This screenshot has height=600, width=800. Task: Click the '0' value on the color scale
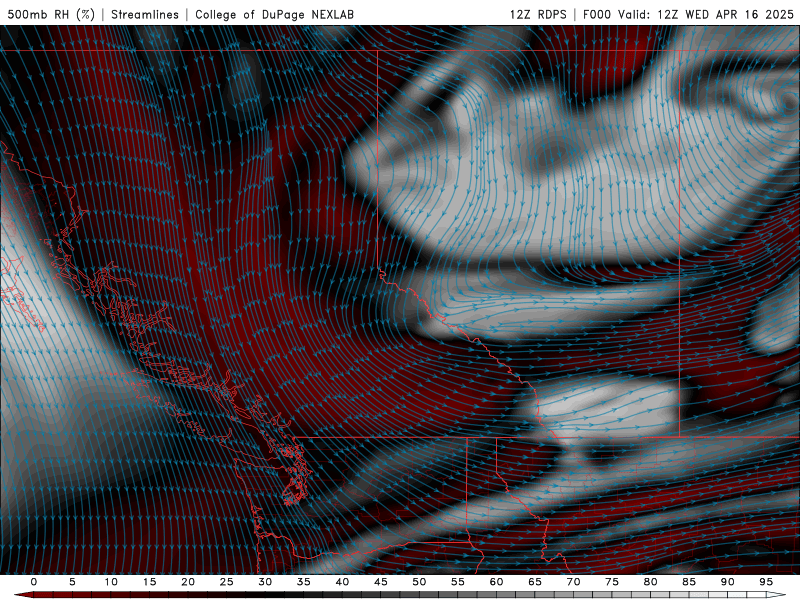click(x=34, y=582)
